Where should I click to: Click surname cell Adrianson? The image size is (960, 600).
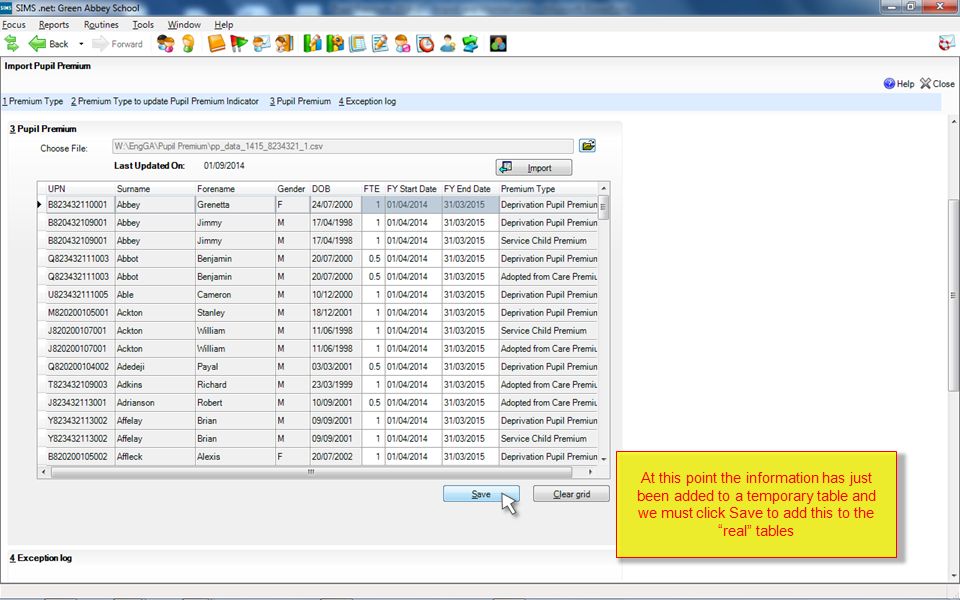(155, 402)
